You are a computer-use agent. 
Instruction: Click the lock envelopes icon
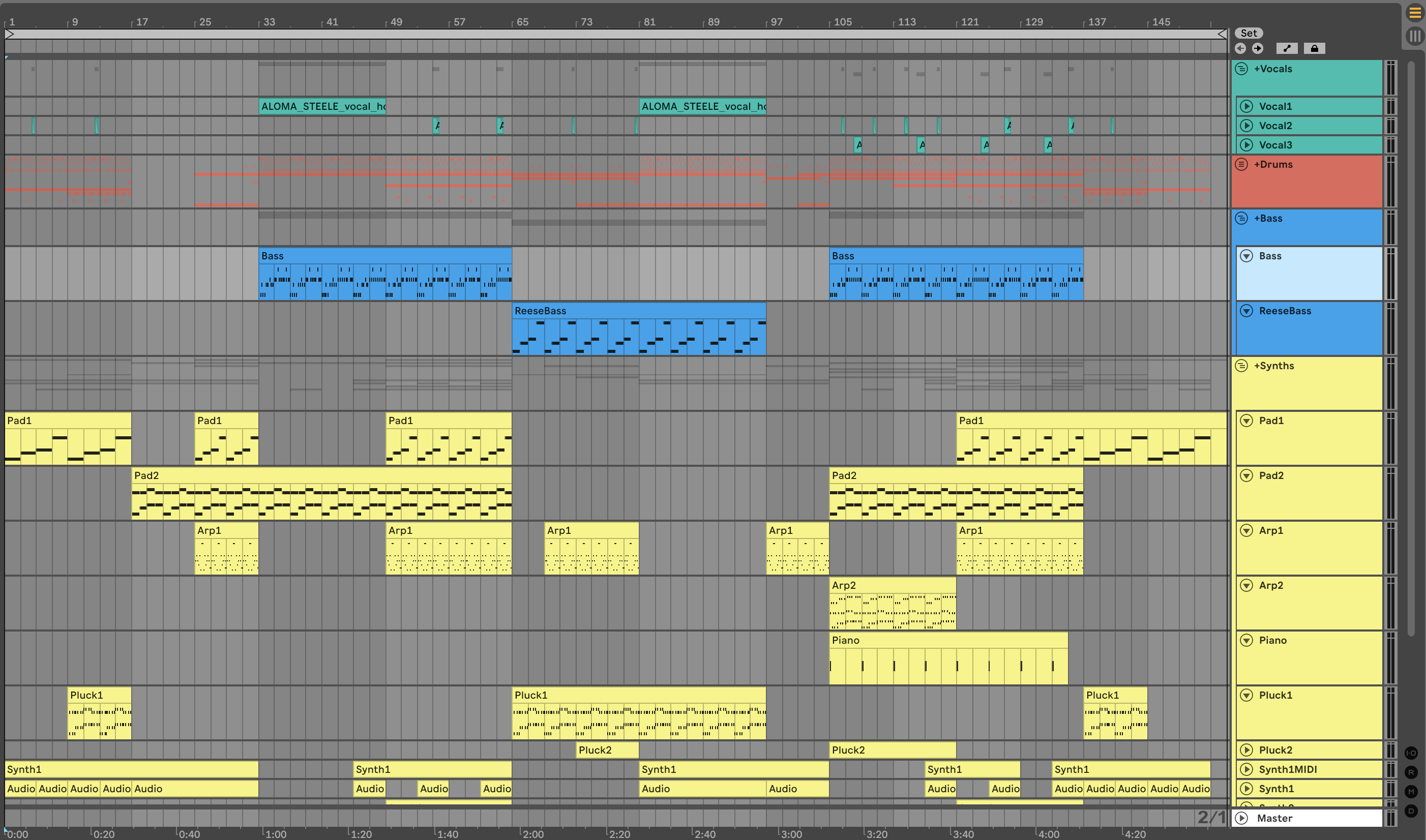(1314, 48)
